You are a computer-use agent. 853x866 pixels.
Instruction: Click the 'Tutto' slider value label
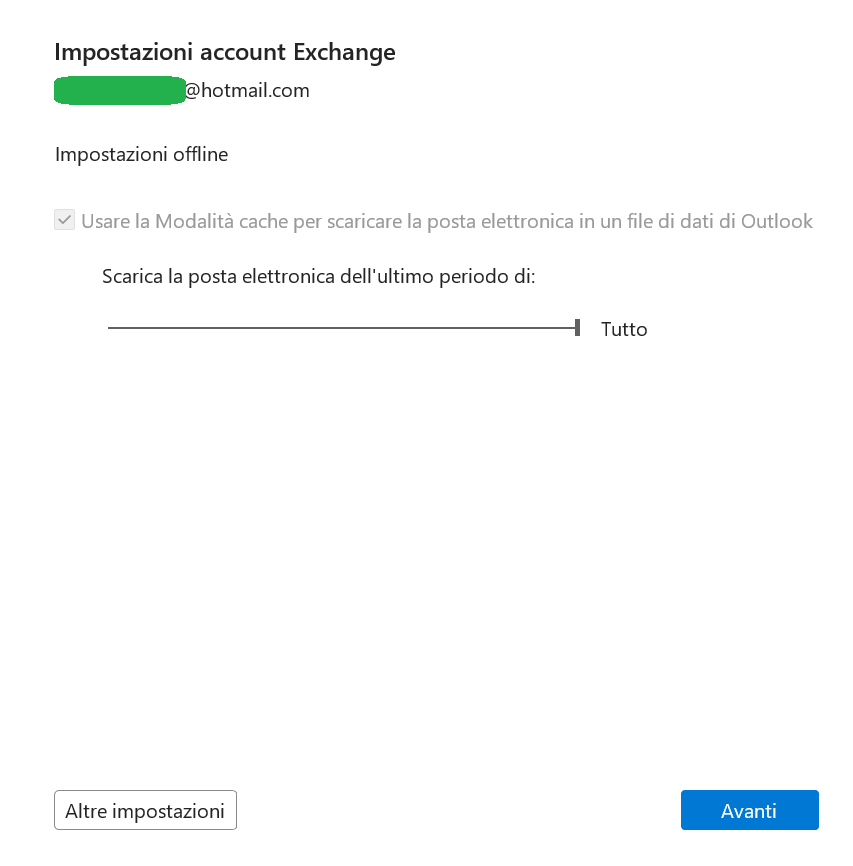tap(624, 329)
